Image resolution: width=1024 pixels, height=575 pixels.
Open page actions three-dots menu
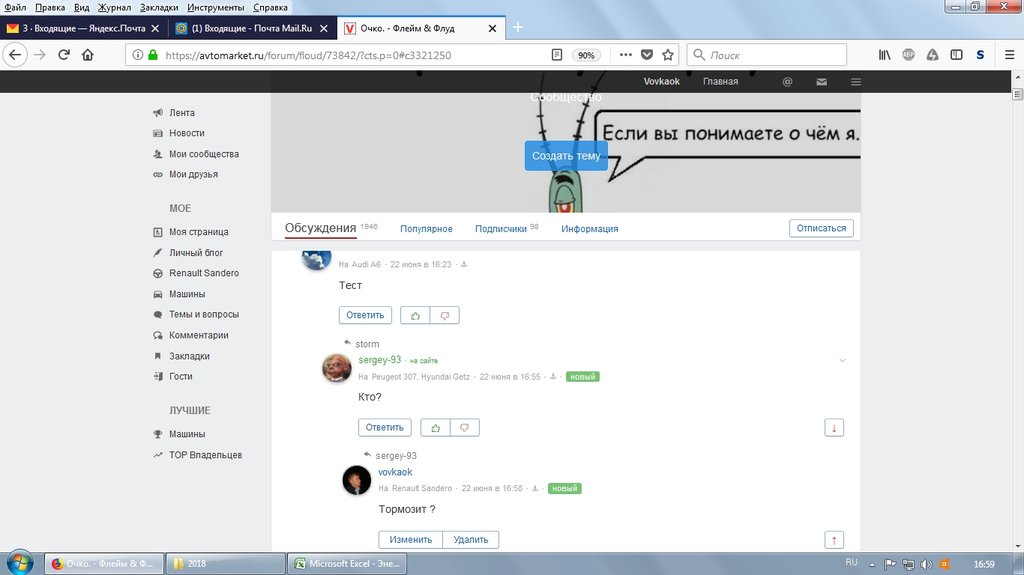pyautogui.click(x=626, y=55)
